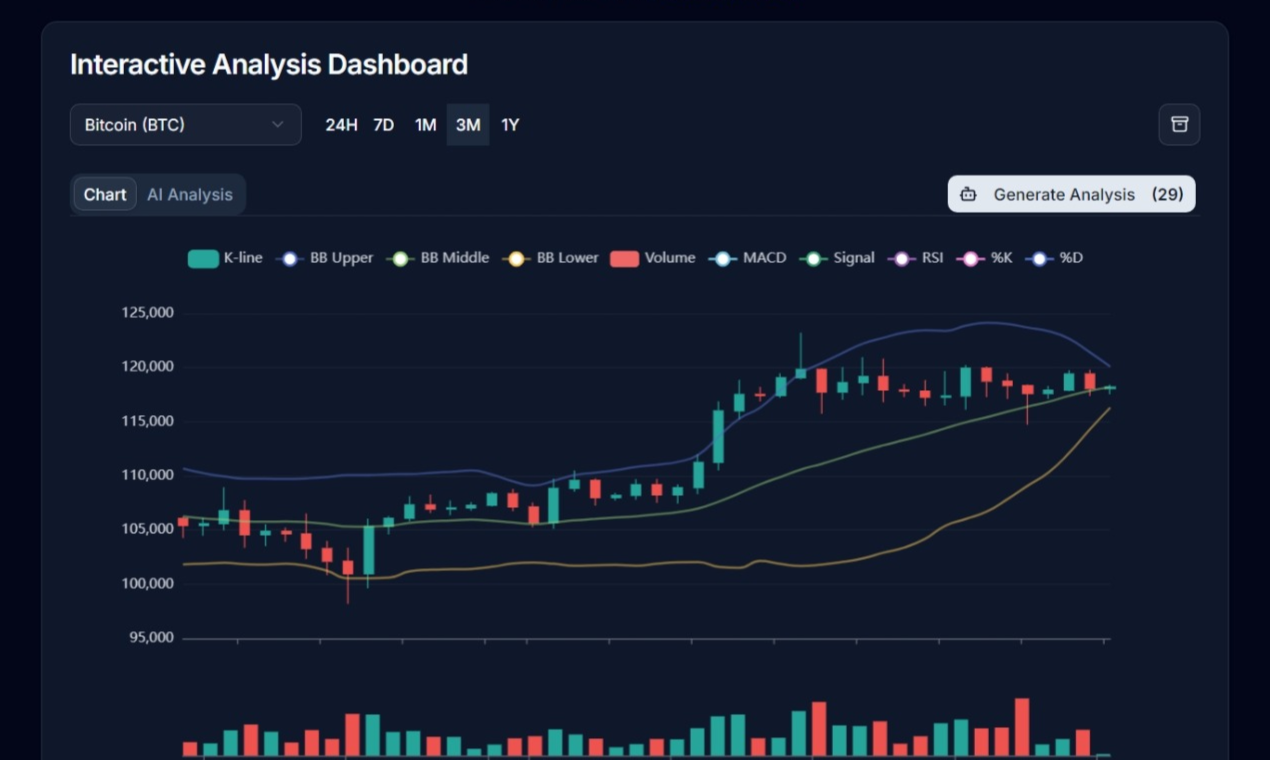
Task: Toggle the Signal legend series
Action: click(x=837, y=258)
